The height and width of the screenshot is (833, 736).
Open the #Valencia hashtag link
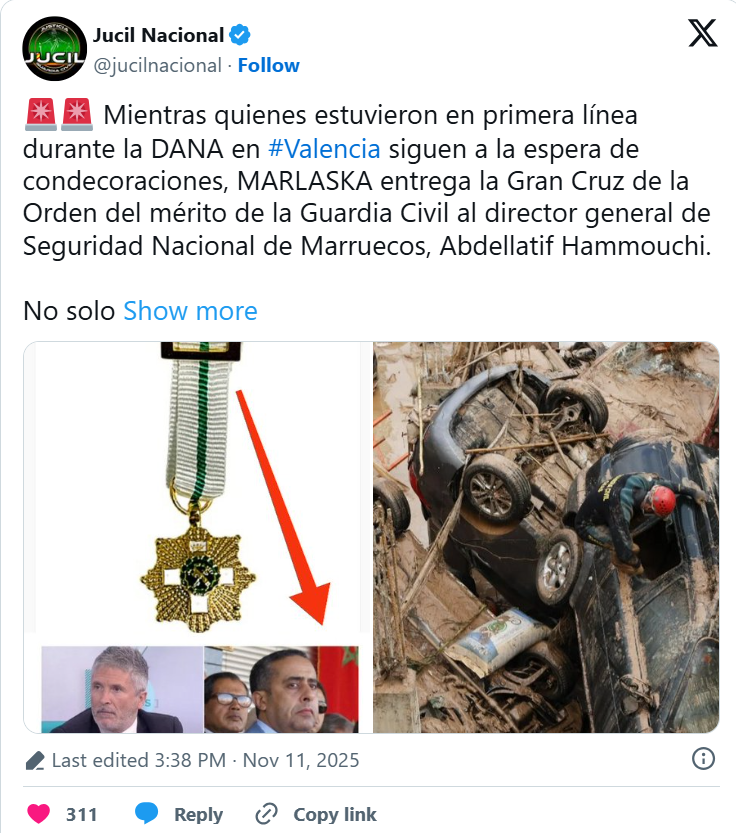pos(324,149)
